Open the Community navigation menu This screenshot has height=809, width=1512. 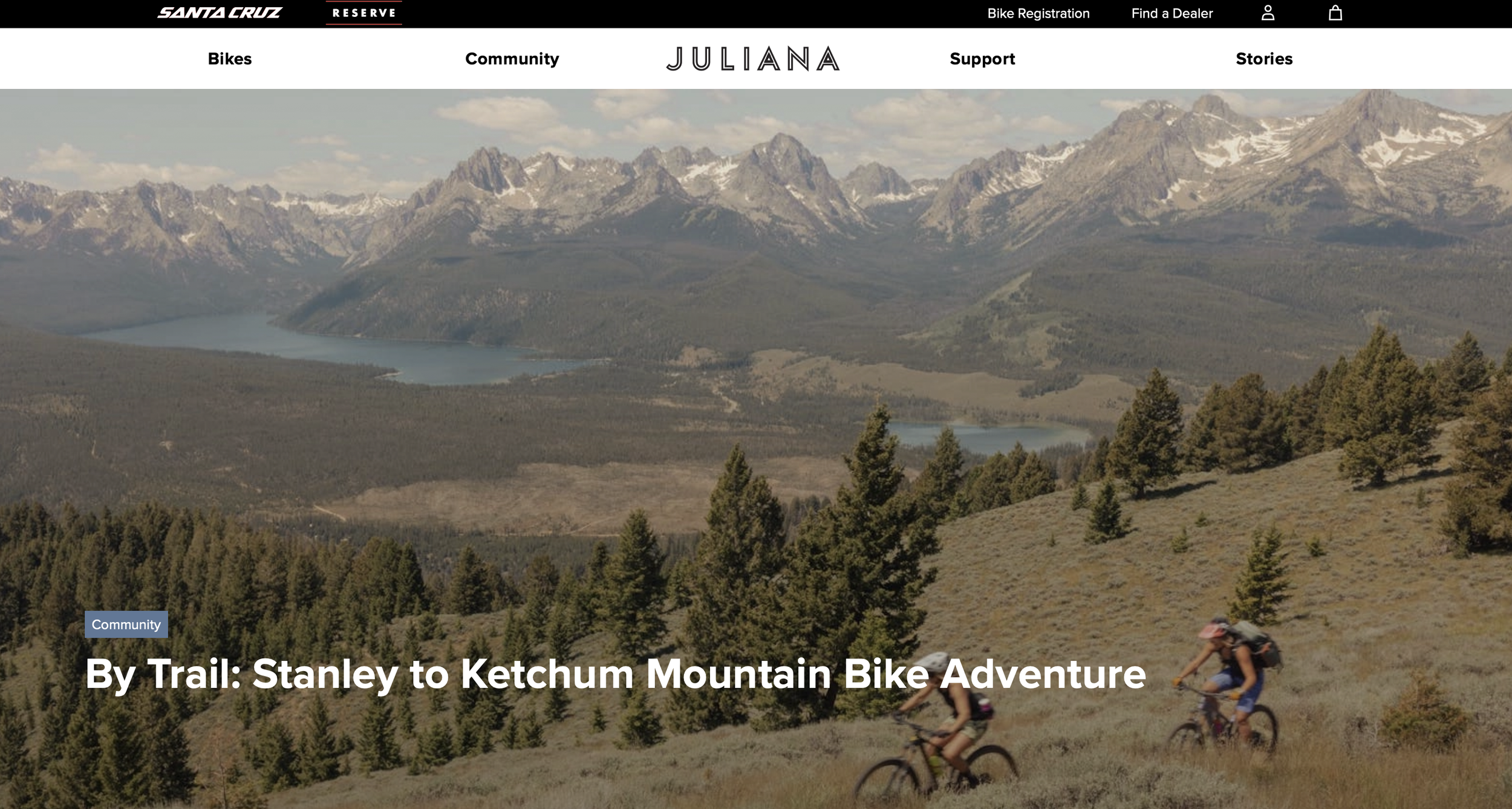click(512, 59)
